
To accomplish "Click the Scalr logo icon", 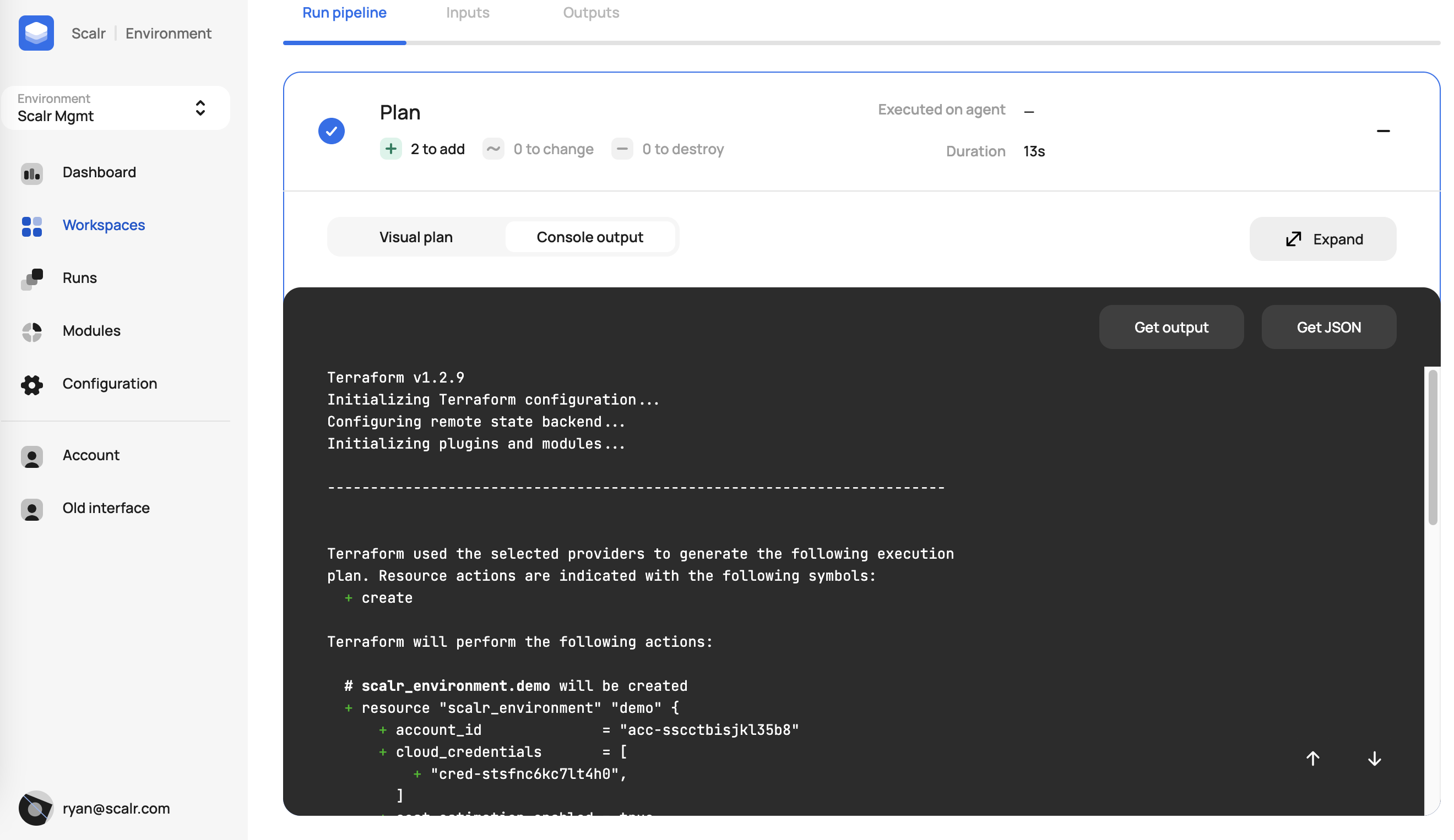I will point(36,33).
